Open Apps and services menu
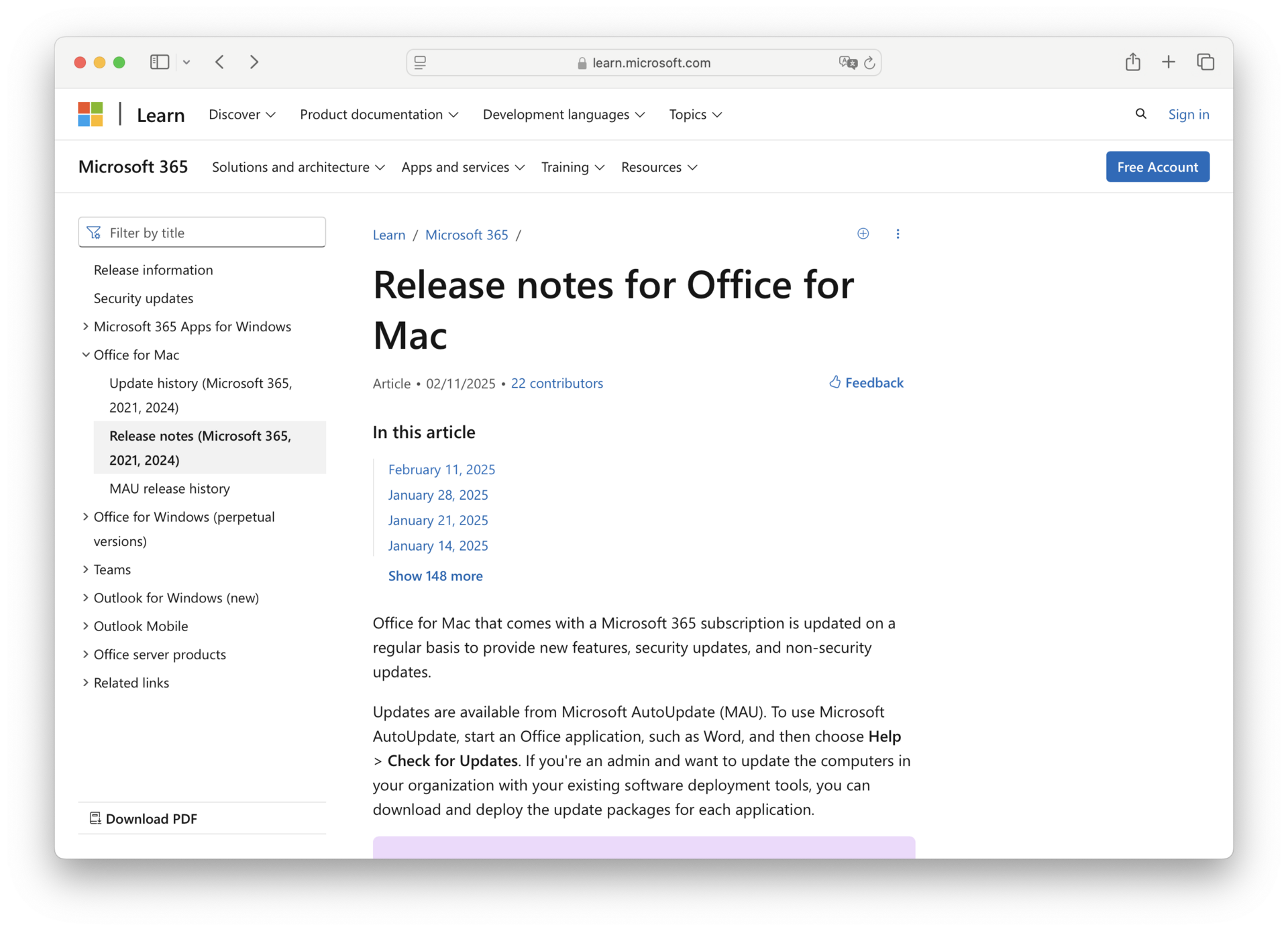Screen dimensions: 1288x931 pos(463,167)
